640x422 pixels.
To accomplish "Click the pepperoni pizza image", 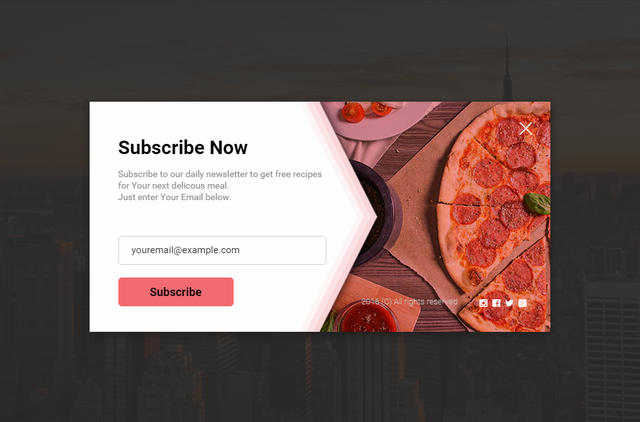I will click(496, 216).
